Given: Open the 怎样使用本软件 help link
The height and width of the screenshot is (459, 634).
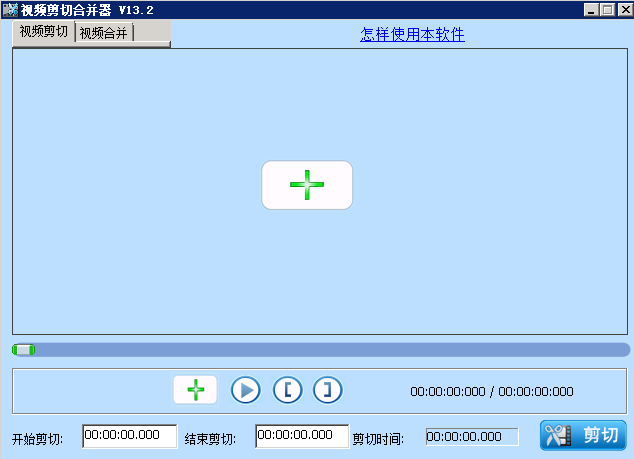Looking at the screenshot, I should pyautogui.click(x=412, y=35).
